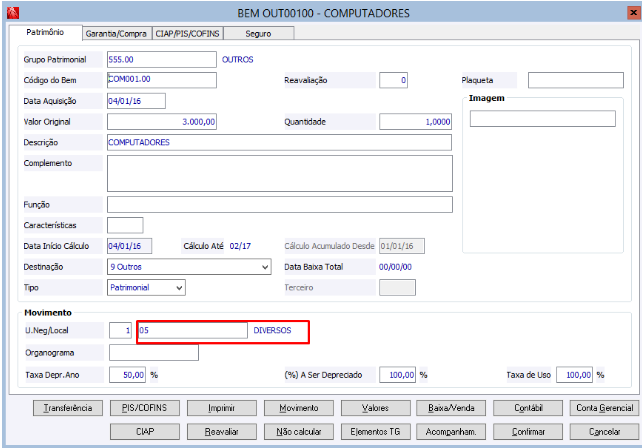Open the Tipo Patrimonial dropdown
Viewport: 642px width, 448px height.
point(179,288)
